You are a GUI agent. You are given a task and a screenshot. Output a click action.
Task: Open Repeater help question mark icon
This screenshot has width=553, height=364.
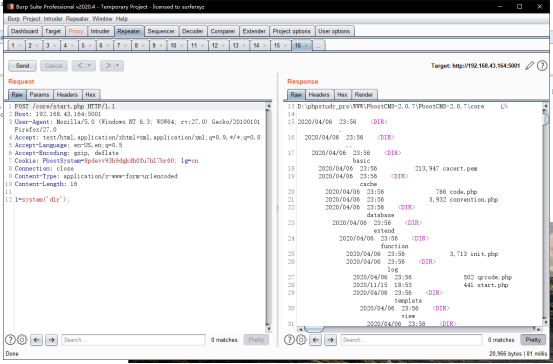(542, 66)
